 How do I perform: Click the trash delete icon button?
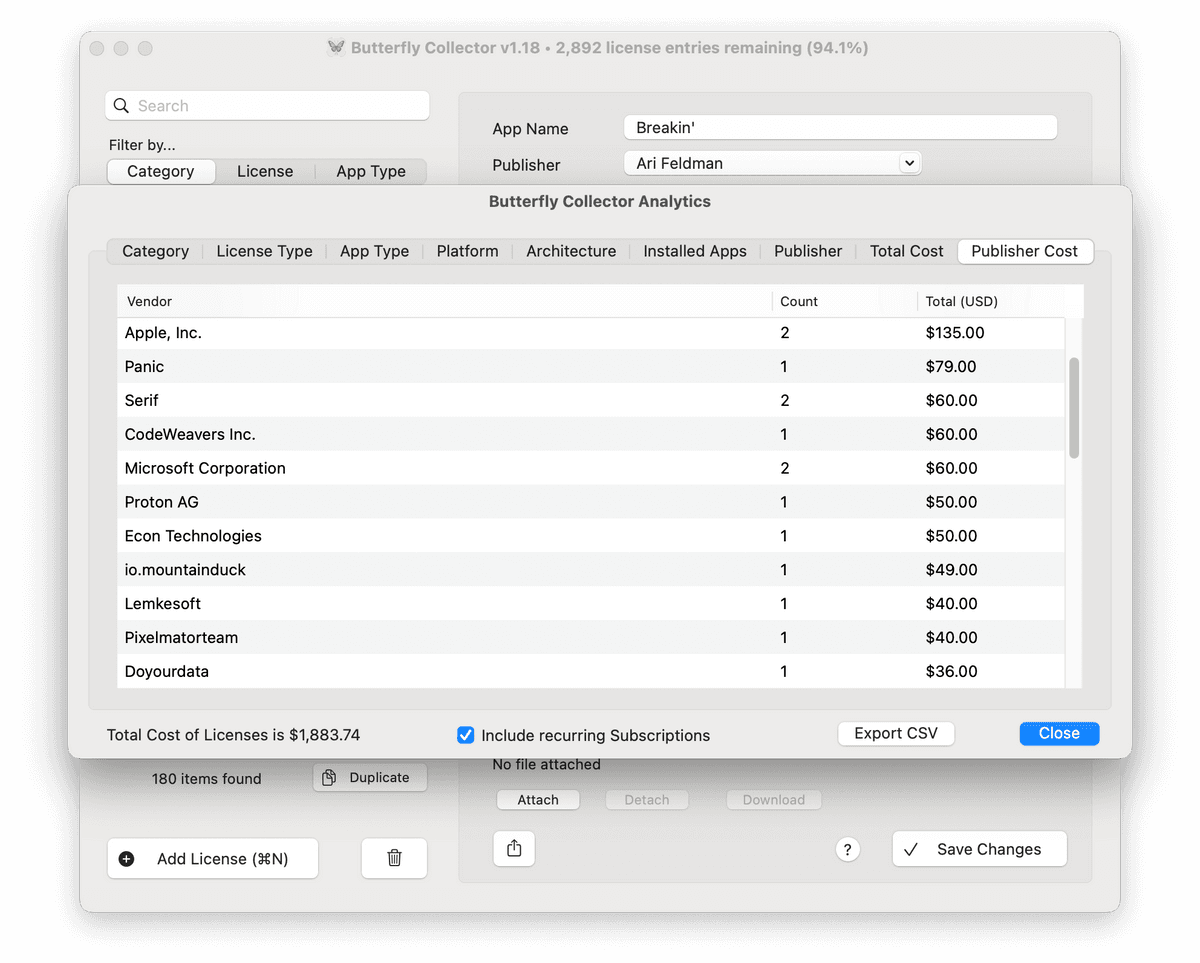pos(394,858)
